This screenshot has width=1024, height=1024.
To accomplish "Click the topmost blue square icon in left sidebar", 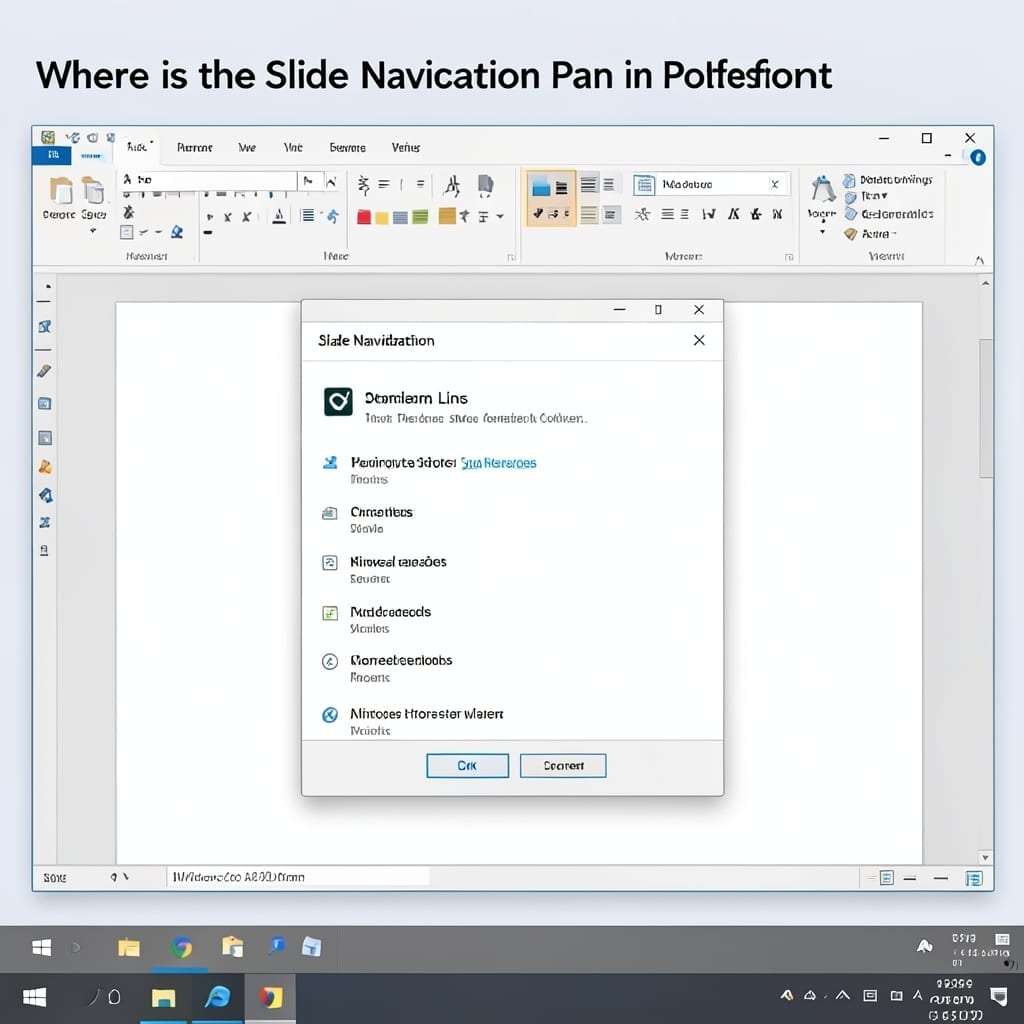I will pos(44,327).
